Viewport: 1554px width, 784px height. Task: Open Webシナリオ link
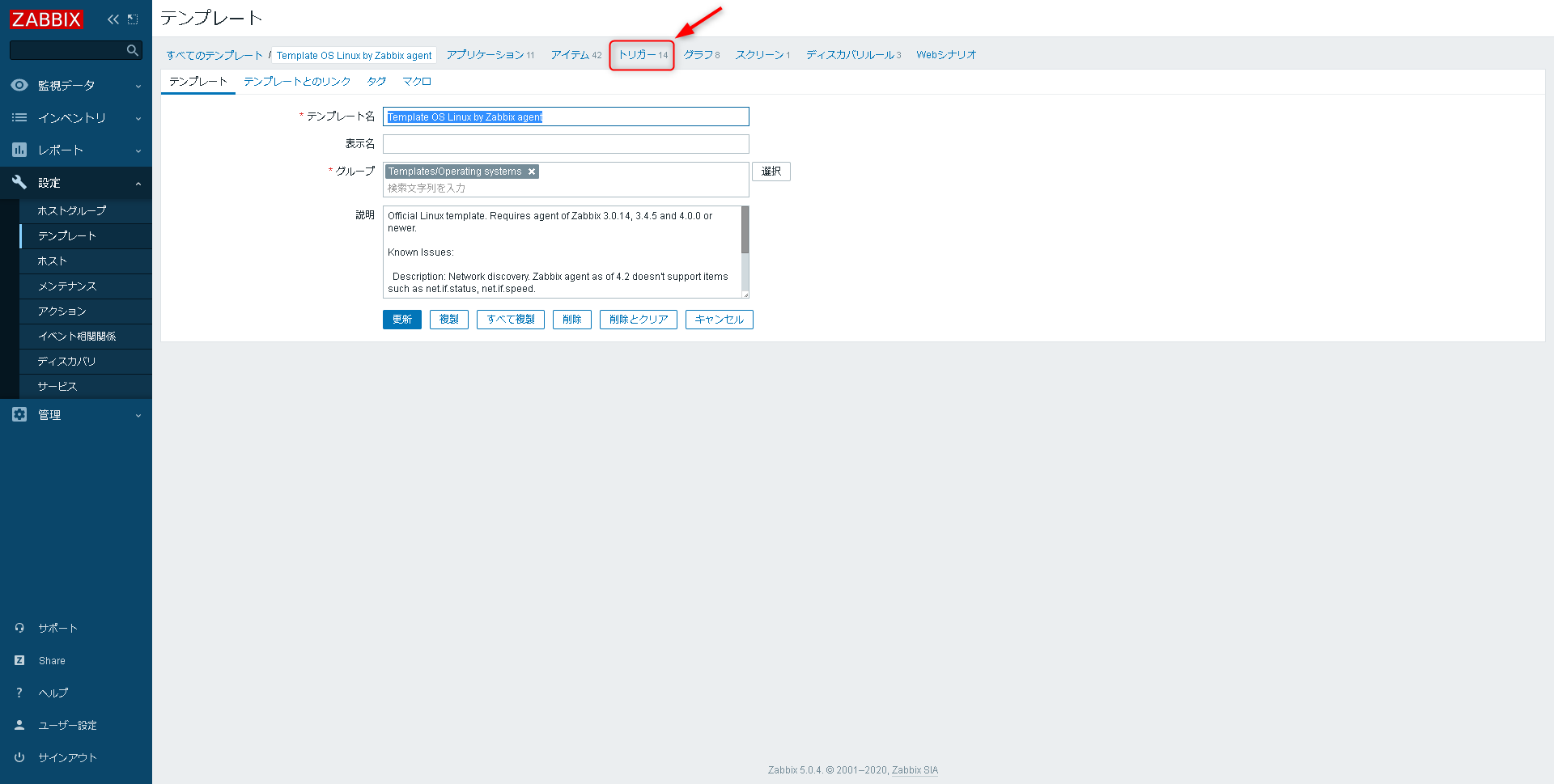pos(946,55)
